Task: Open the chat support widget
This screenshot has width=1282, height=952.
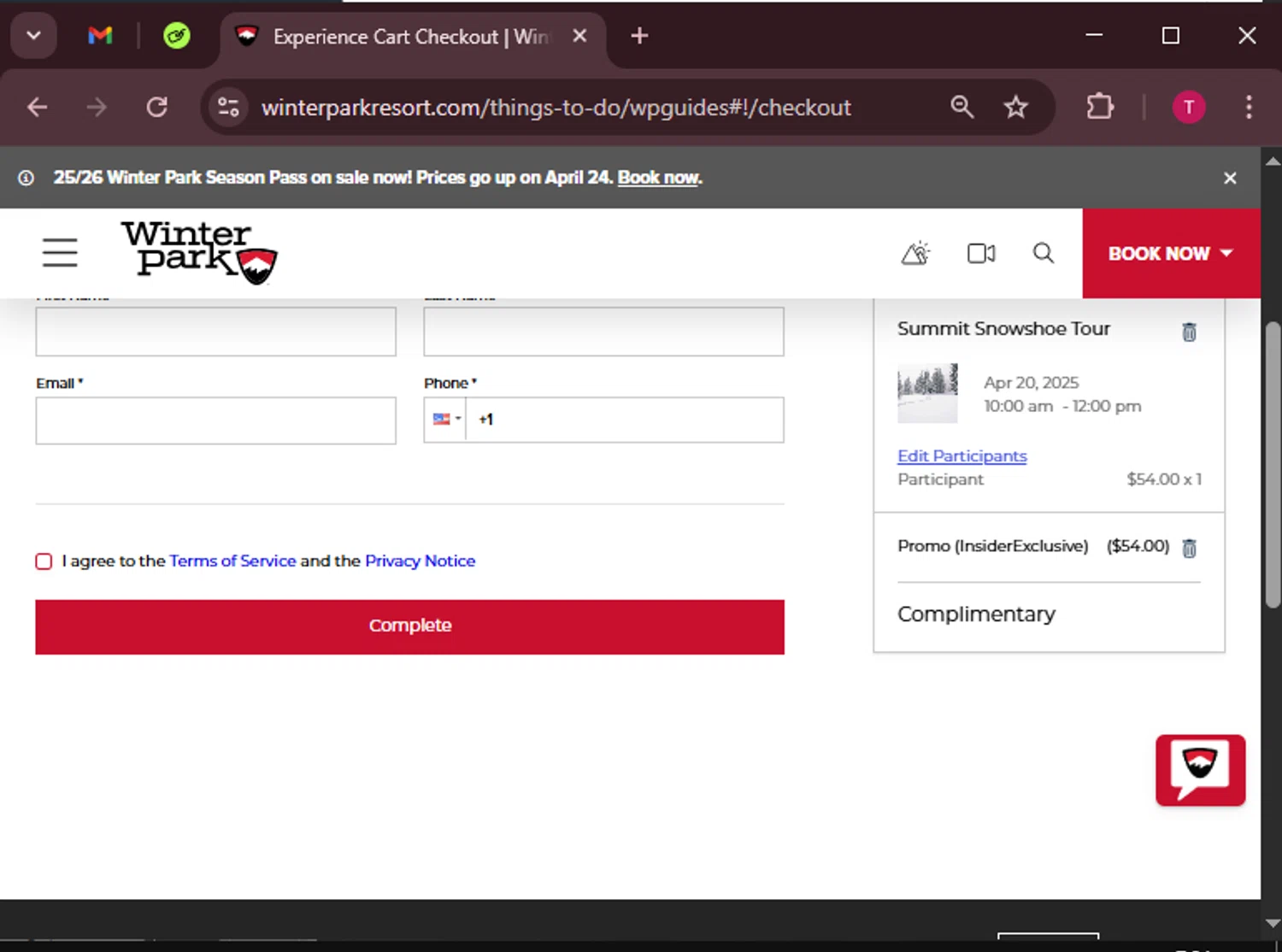Action: tap(1200, 770)
